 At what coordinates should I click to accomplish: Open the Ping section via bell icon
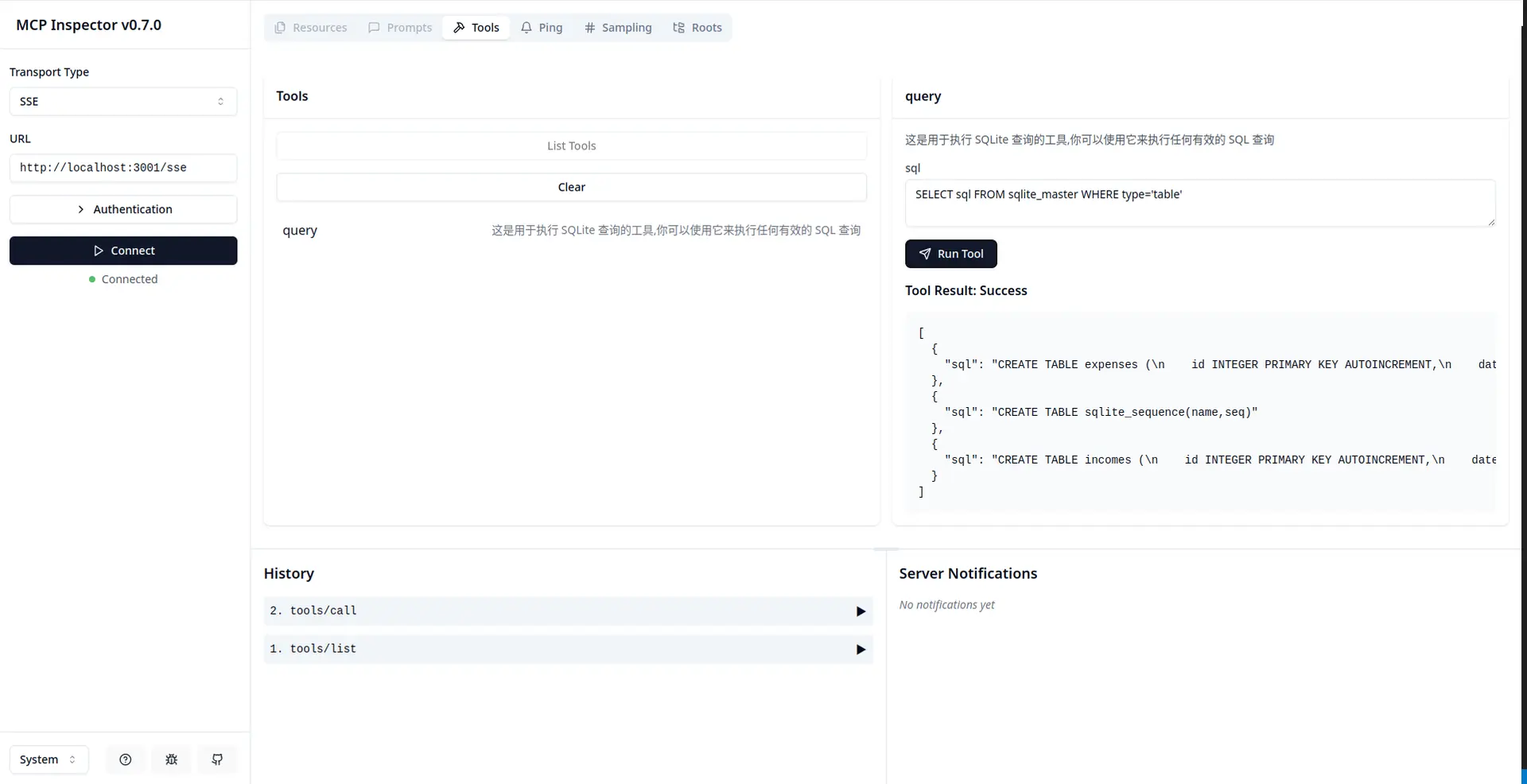[526, 27]
